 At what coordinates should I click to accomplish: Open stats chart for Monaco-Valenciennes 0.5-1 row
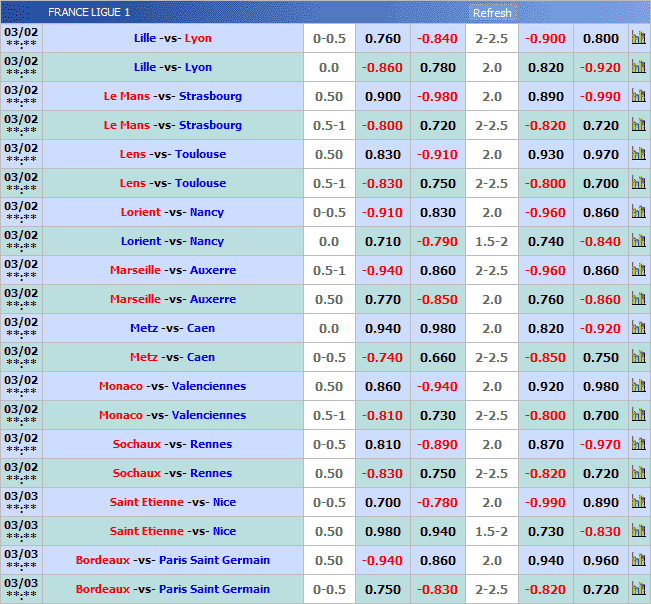click(638, 416)
